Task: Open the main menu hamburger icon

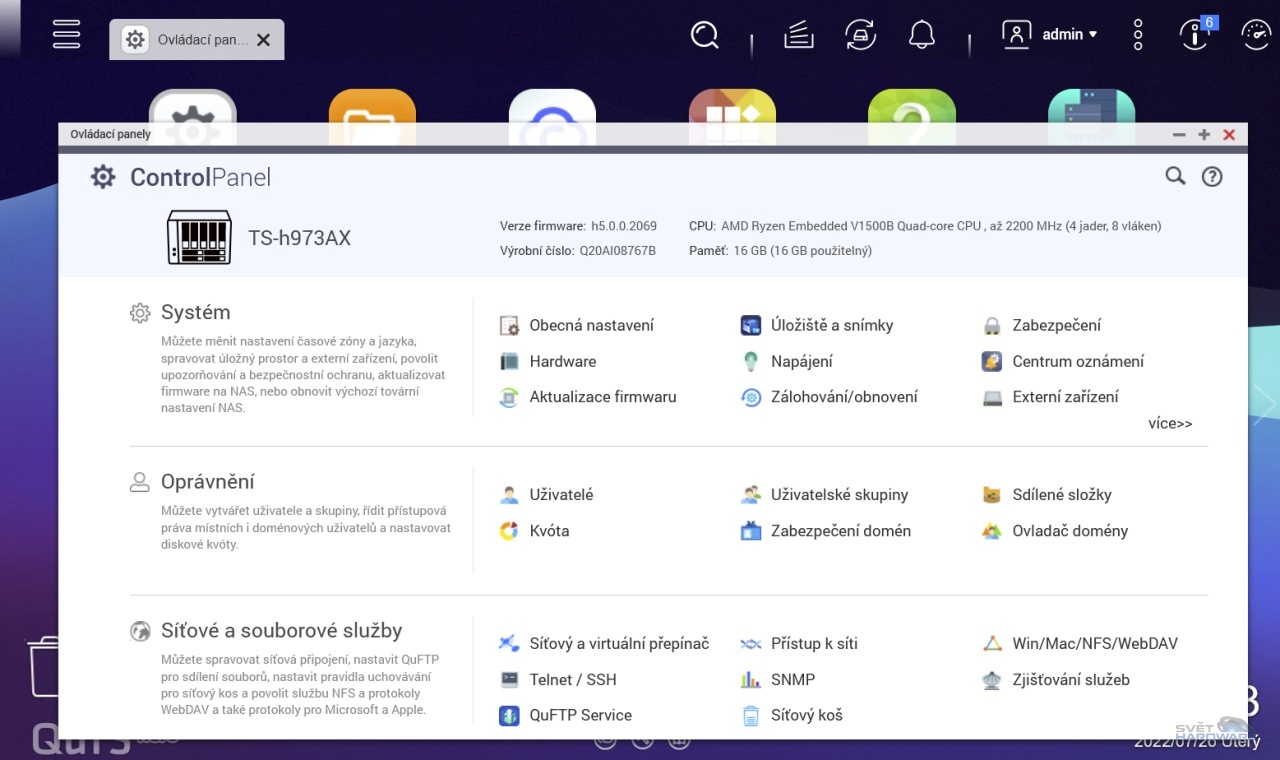Action: point(66,33)
